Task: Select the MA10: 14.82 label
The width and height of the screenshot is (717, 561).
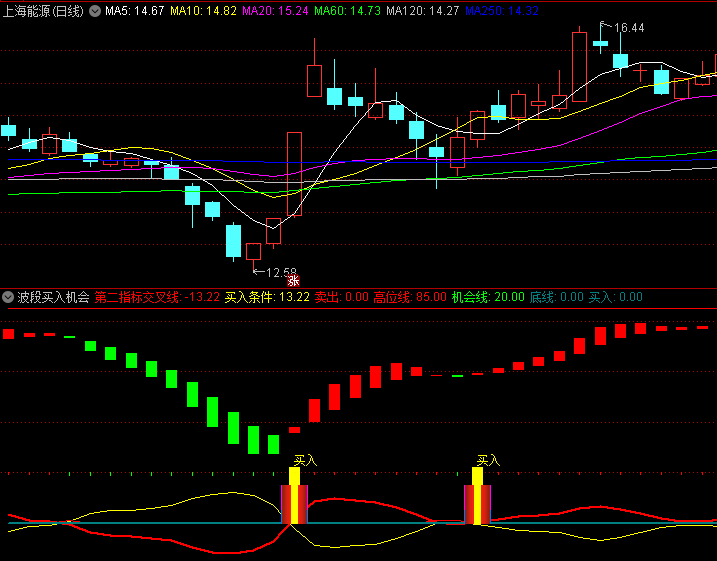Action: tap(203, 11)
